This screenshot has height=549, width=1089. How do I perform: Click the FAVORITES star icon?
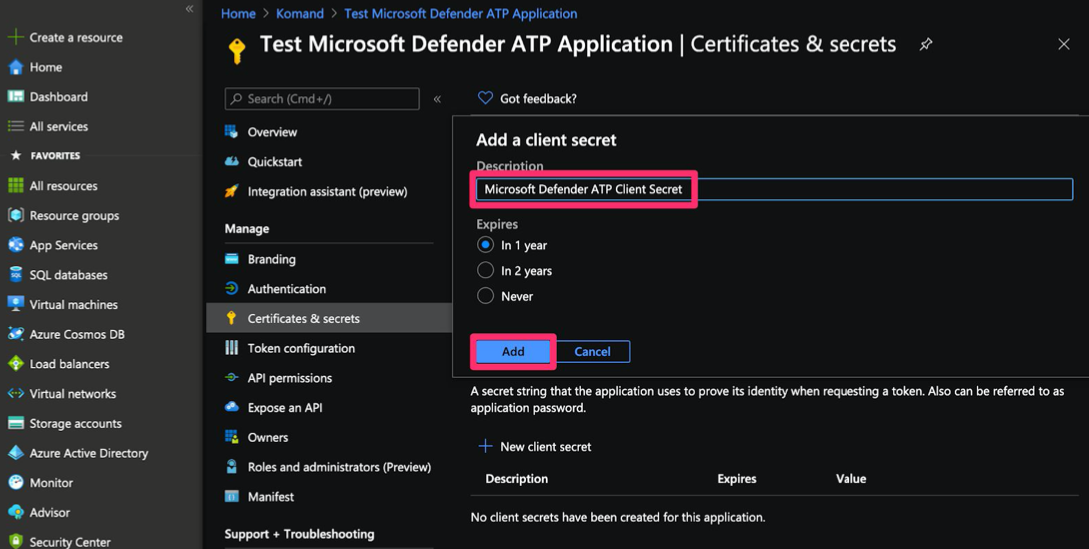click(x=15, y=156)
